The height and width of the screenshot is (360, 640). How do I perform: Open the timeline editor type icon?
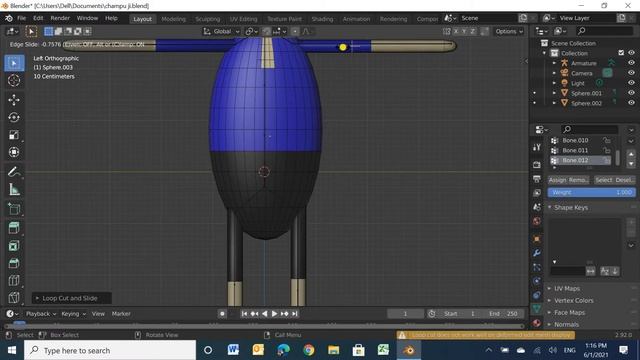click(12, 314)
